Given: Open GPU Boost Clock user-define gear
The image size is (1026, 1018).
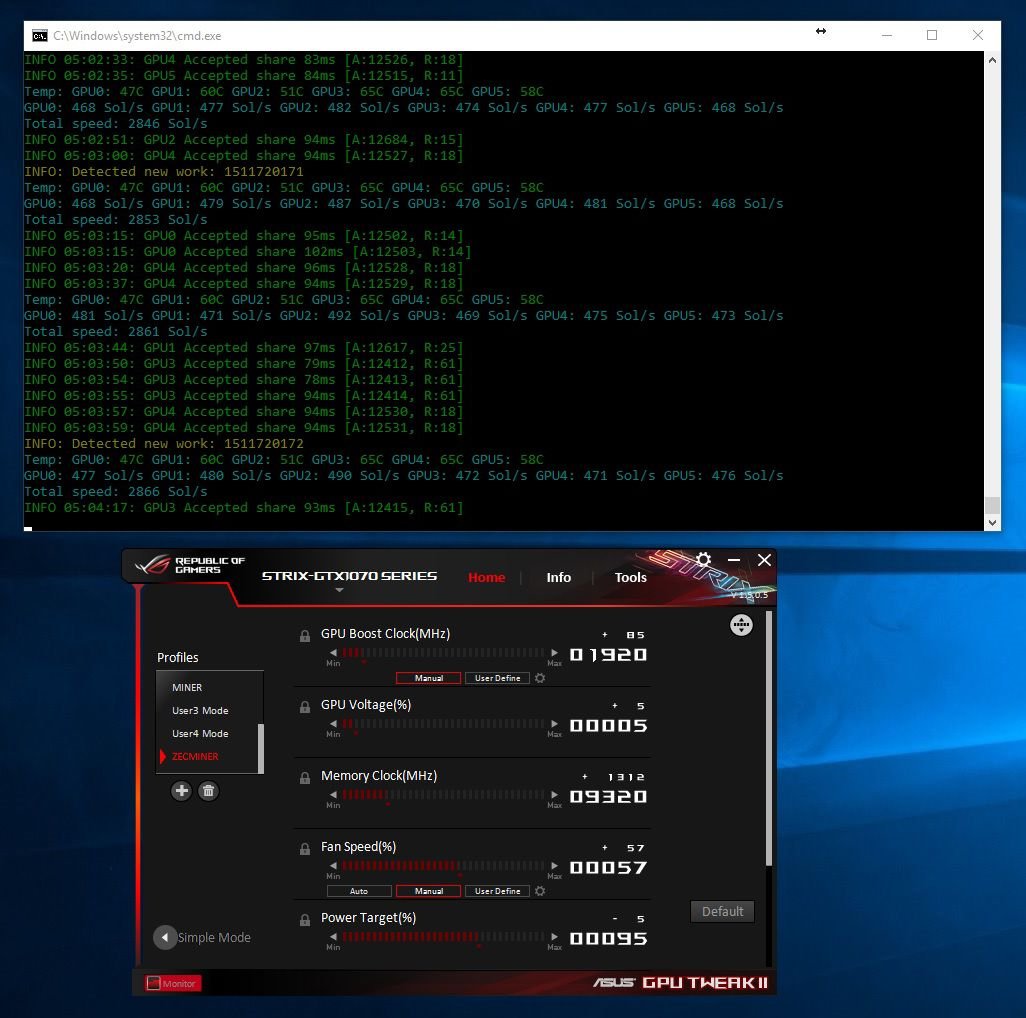Looking at the screenshot, I should coord(540,678).
